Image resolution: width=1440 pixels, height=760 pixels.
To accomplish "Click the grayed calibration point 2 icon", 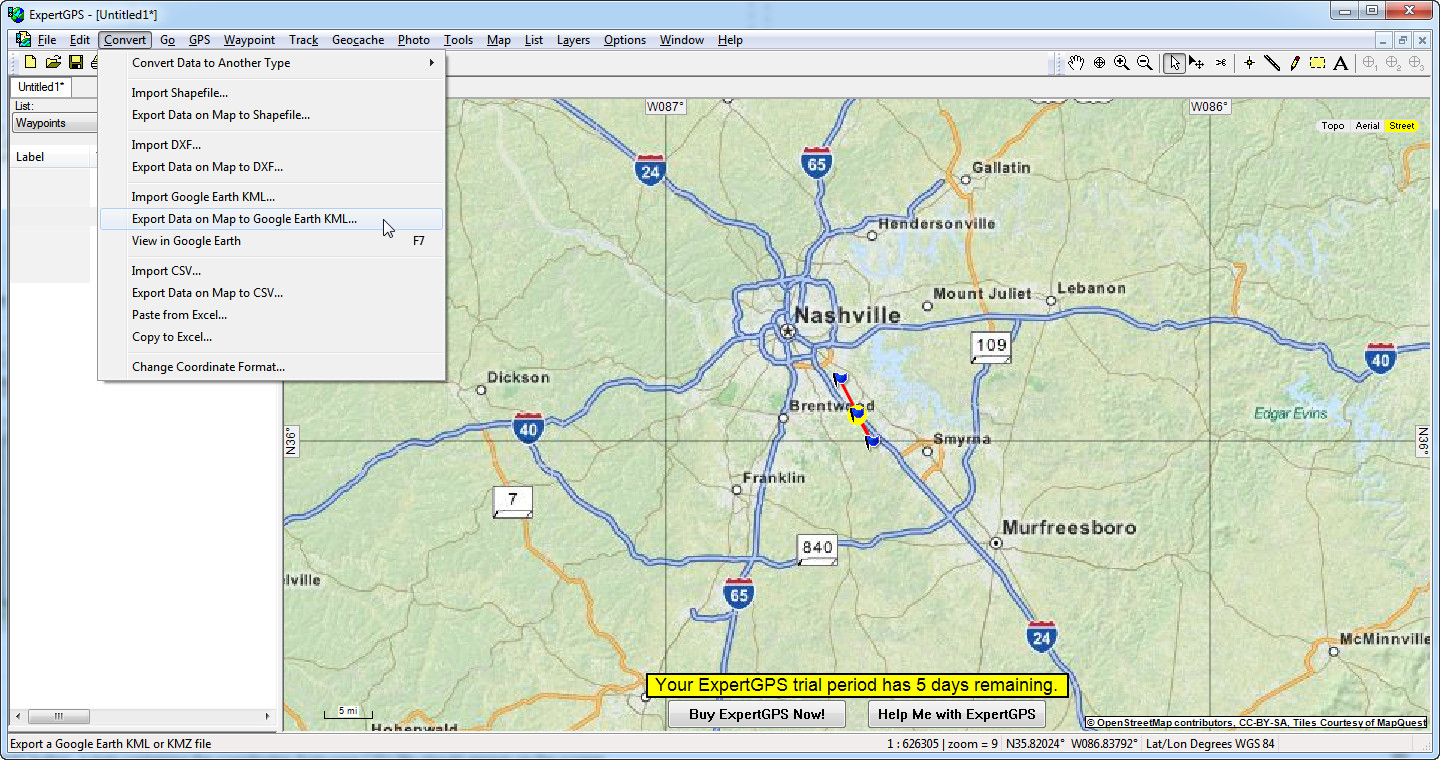I will click(1393, 63).
